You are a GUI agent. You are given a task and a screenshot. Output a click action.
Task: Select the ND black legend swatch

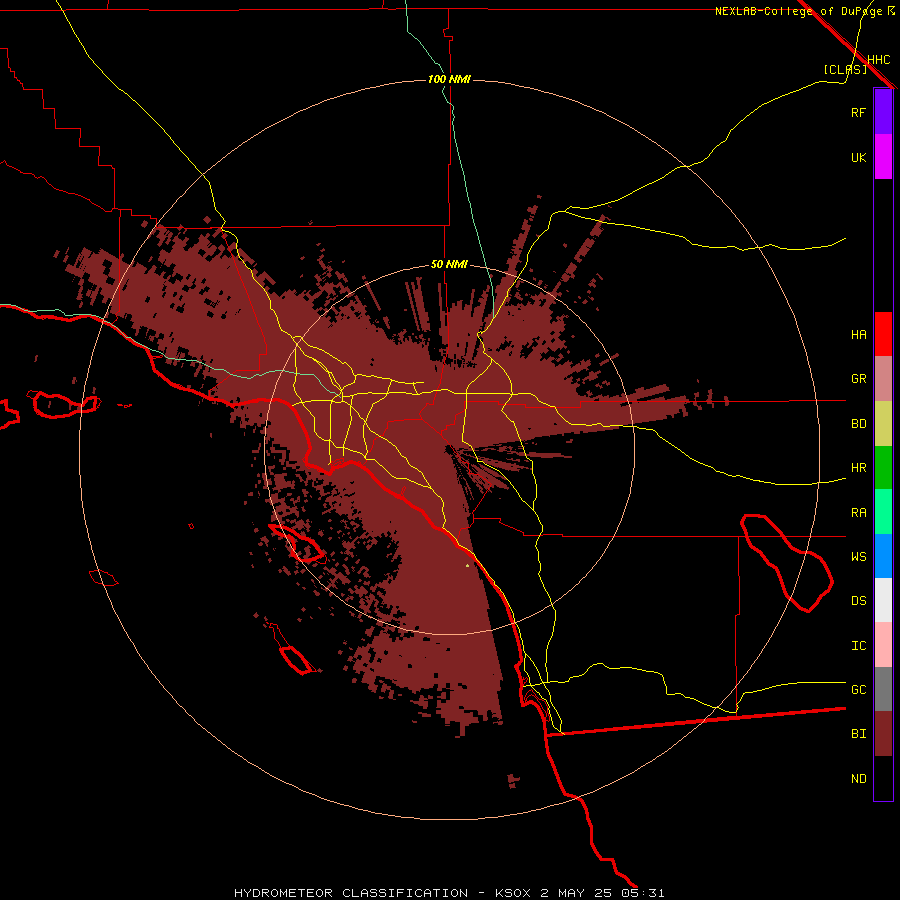coord(883,778)
